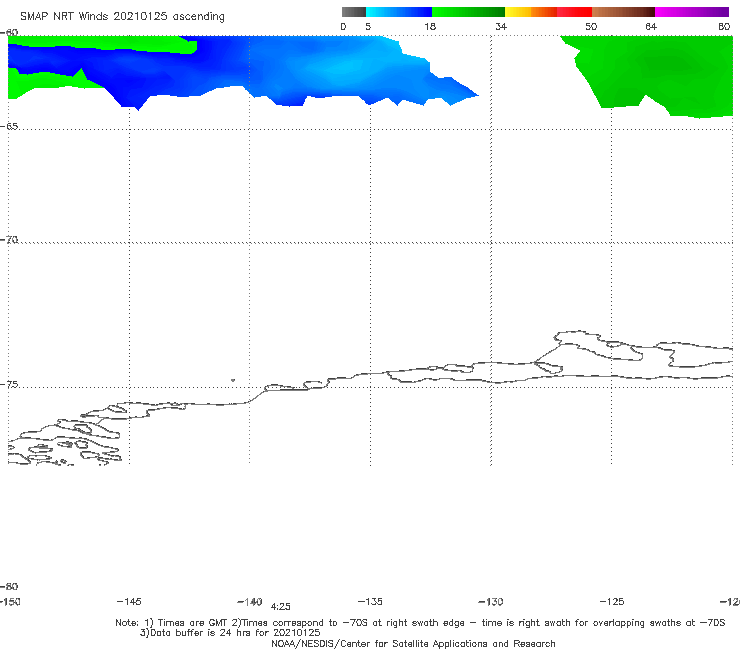This screenshot has width=740, height=650.
Task: Click the magenta-purple segment of the color scale
Action: pyautogui.click(x=692, y=12)
